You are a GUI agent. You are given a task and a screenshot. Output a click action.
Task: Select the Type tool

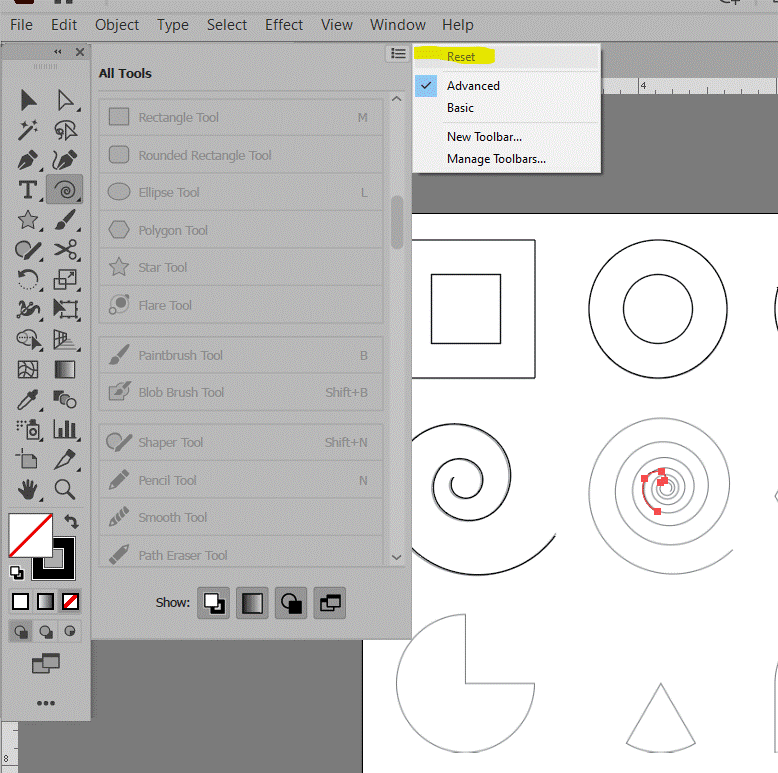pos(28,190)
